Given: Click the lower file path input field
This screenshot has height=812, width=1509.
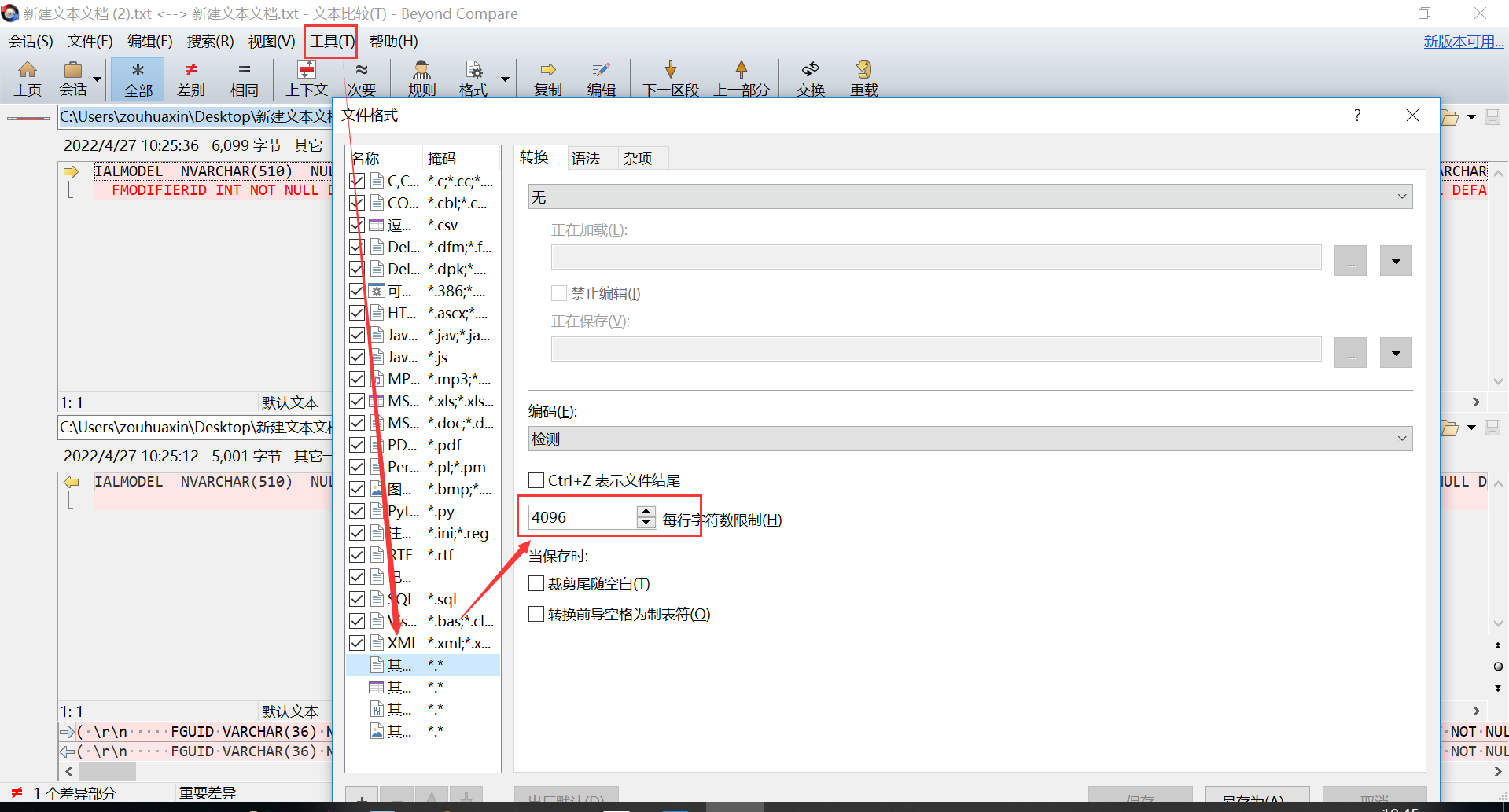Looking at the screenshot, I should 197,428.
